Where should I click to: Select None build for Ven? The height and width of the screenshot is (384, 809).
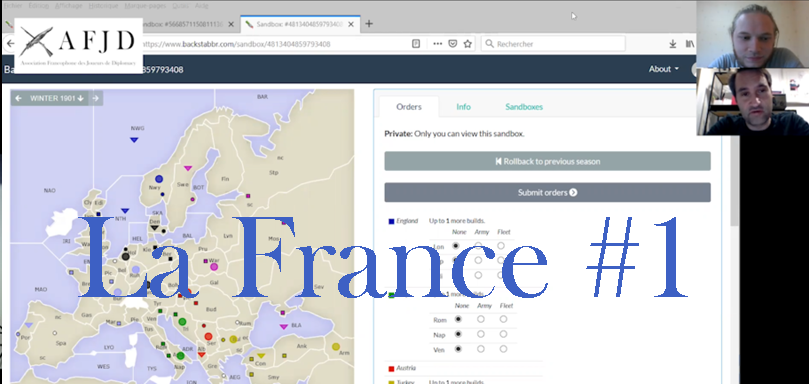458,349
